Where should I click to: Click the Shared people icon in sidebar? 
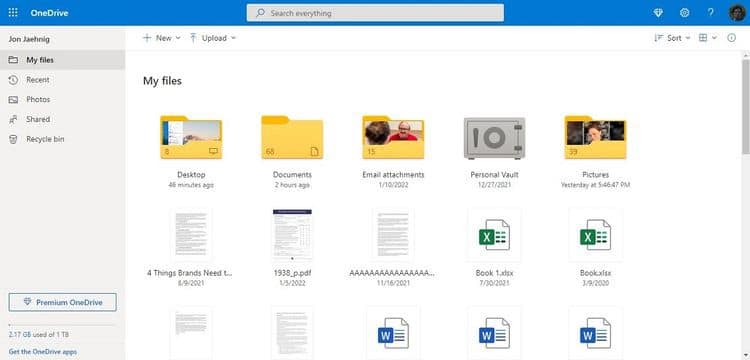pos(13,120)
